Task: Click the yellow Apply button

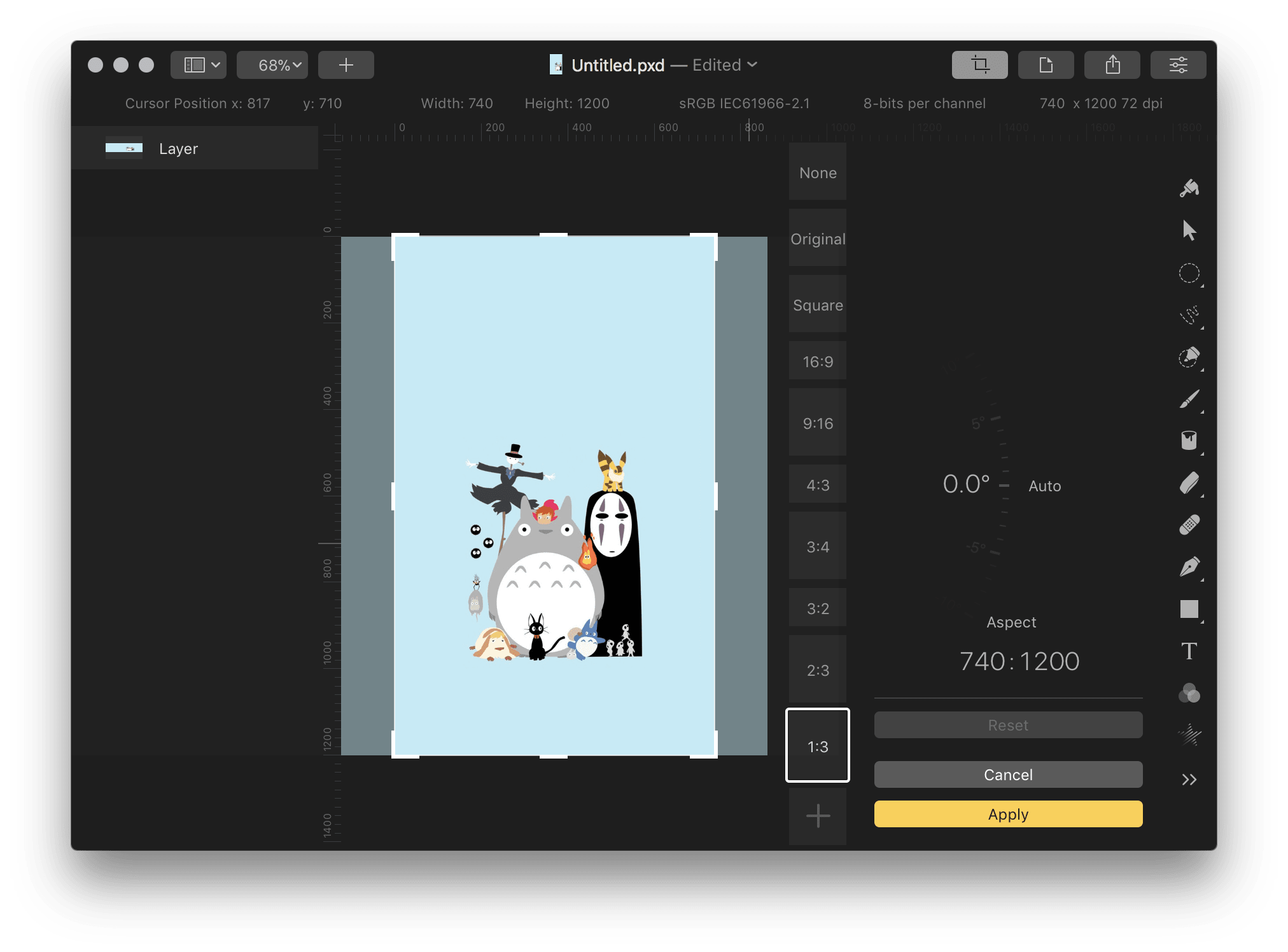Action: click(1008, 814)
